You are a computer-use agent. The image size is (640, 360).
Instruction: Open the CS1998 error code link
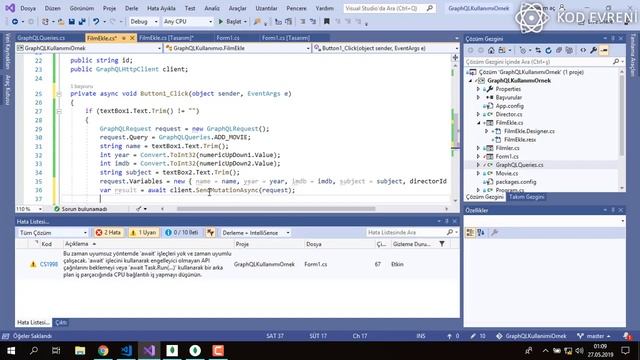pyautogui.click(x=49, y=264)
